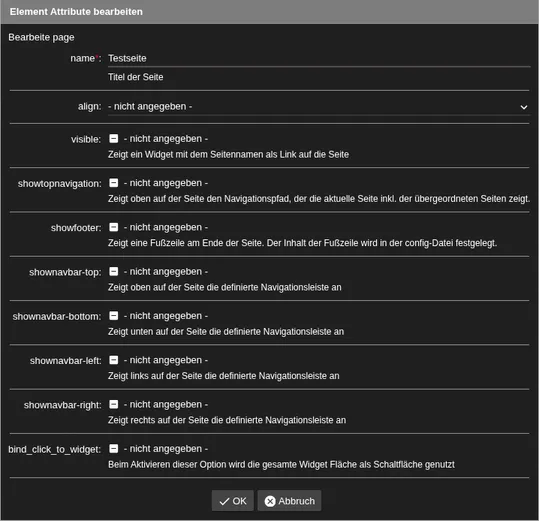Screen dimensions: 539x521
Task: Click the 'Element Attribute bearbeiten' dialog title
Action: click(x=76, y=12)
